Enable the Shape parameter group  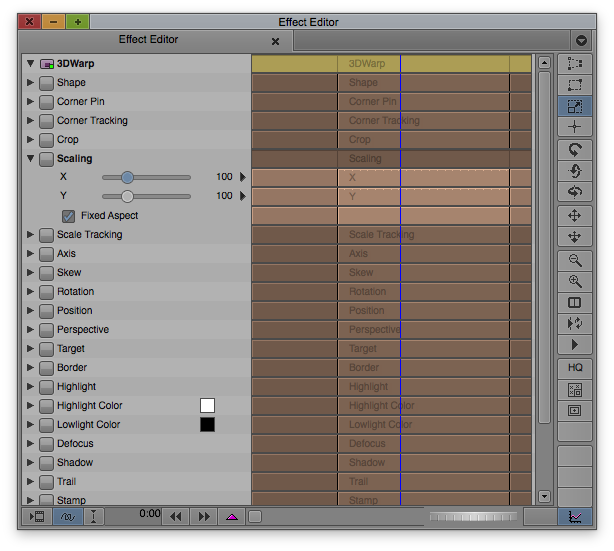[46, 83]
